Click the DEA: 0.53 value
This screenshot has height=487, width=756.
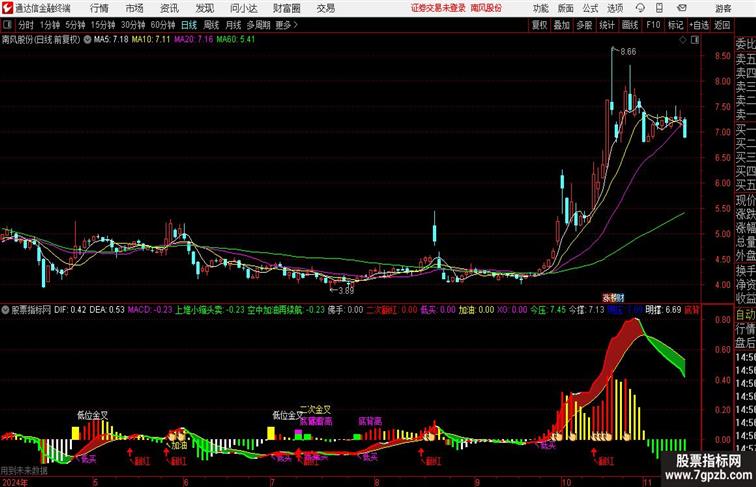[x=107, y=310]
